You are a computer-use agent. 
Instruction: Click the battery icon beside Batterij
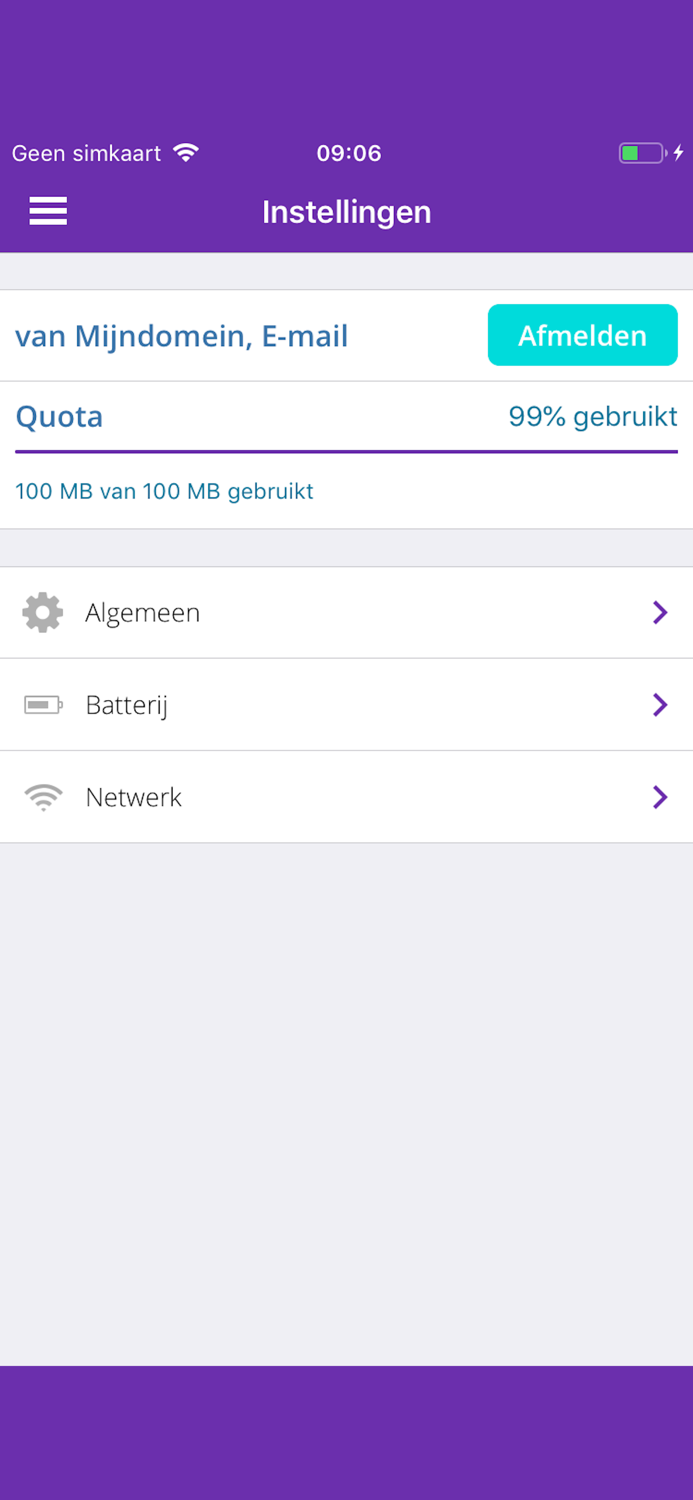click(43, 706)
